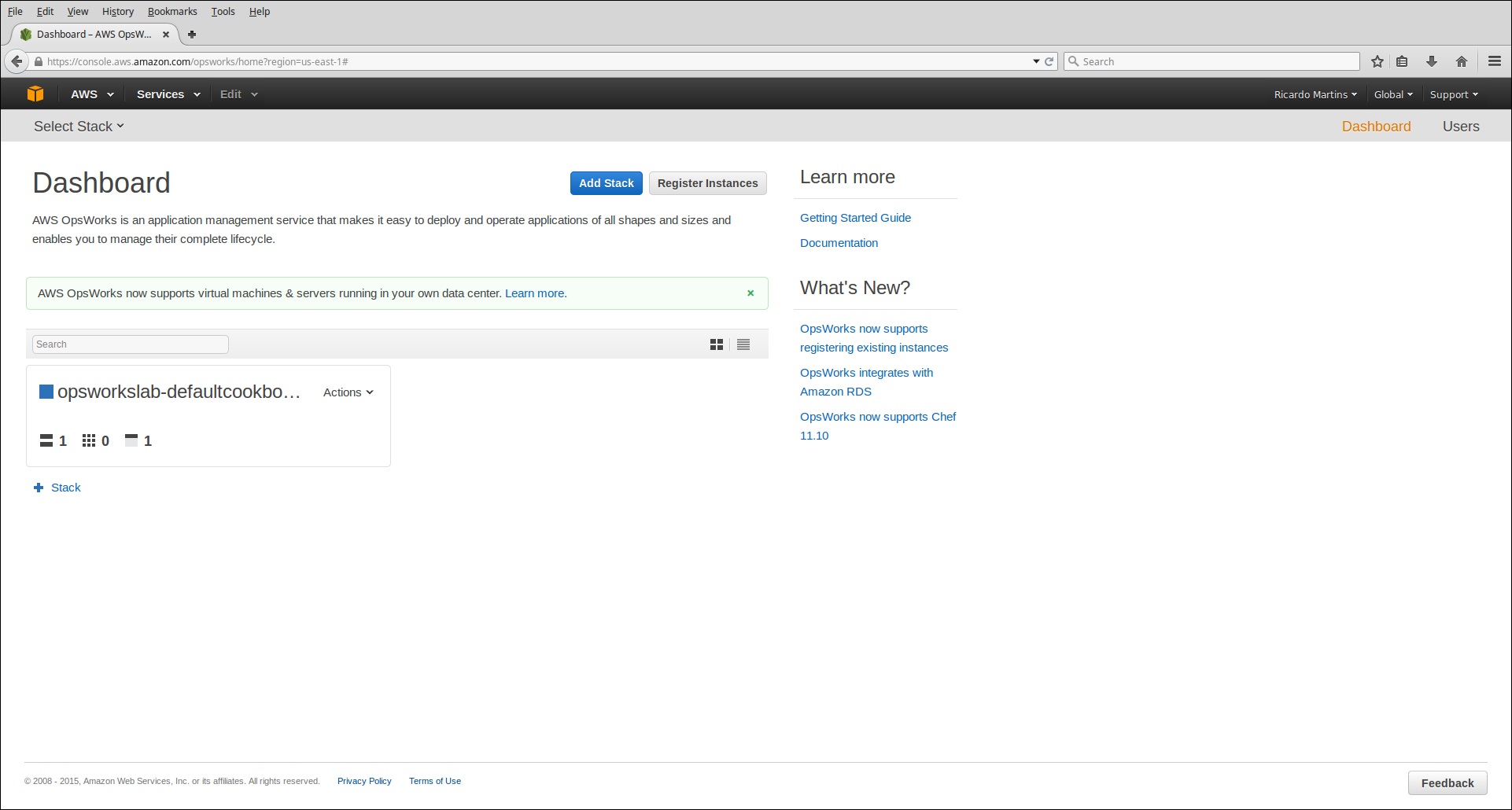Screen dimensions: 1512x810
Task: Click the blue plus icon beside Stack
Action: [x=39, y=488]
